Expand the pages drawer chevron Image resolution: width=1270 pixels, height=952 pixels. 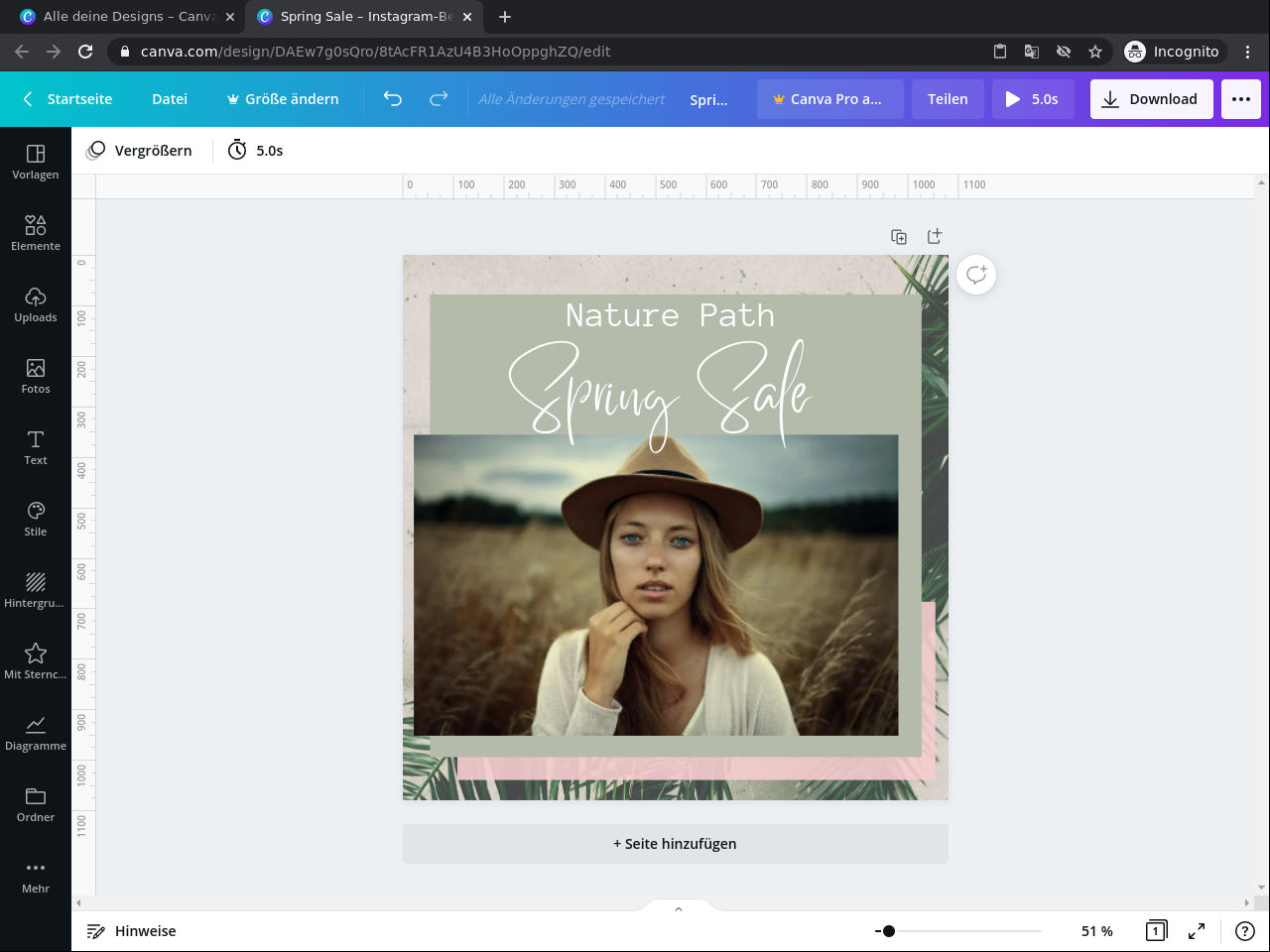(x=679, y=909)
